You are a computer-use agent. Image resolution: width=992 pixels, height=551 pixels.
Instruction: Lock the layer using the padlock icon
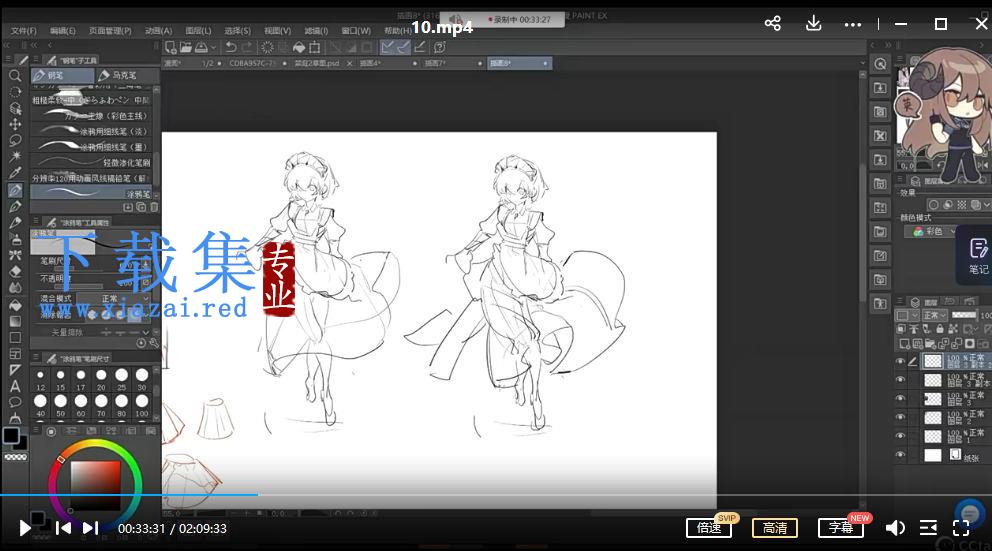(x=939, y=329)
